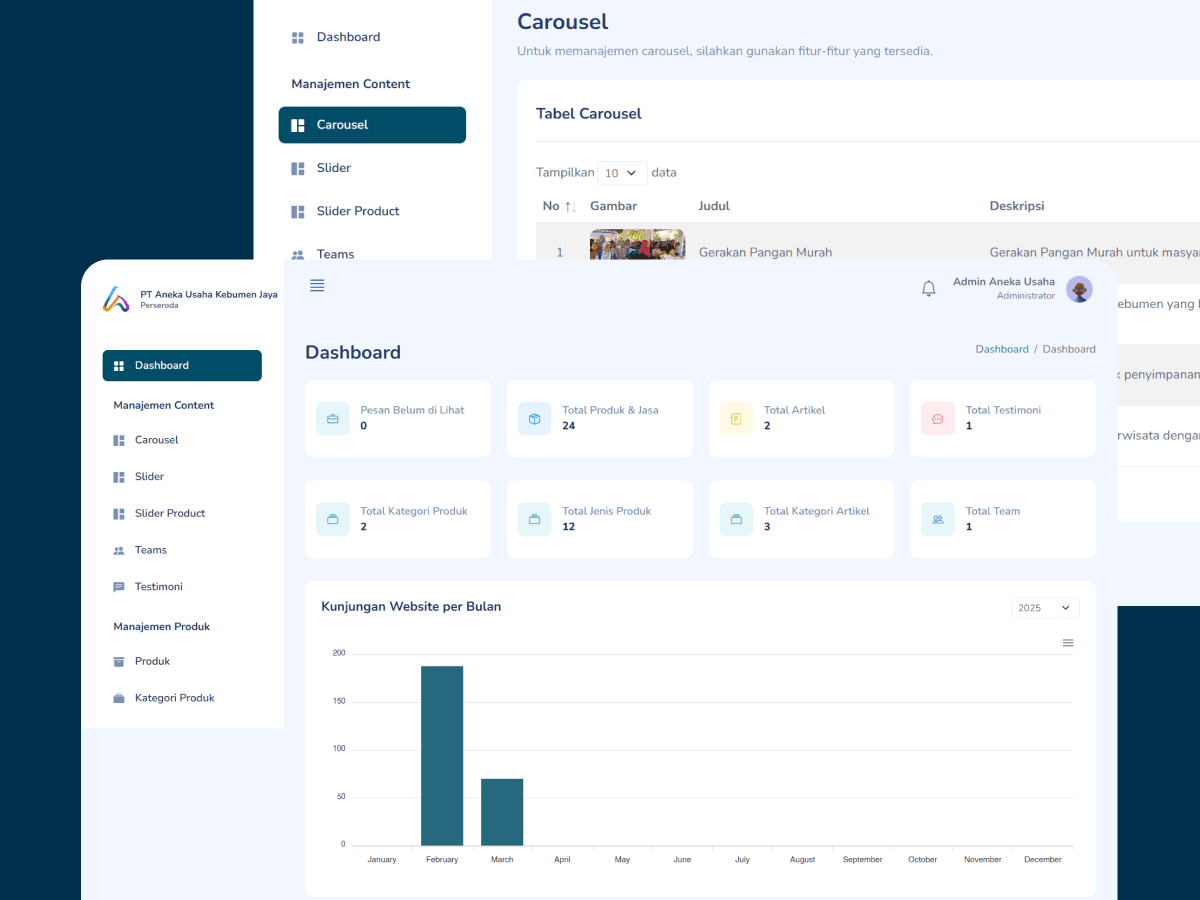Open chart options menu icon
The height and width of the screenshot is (900, 1200).
1068,643
